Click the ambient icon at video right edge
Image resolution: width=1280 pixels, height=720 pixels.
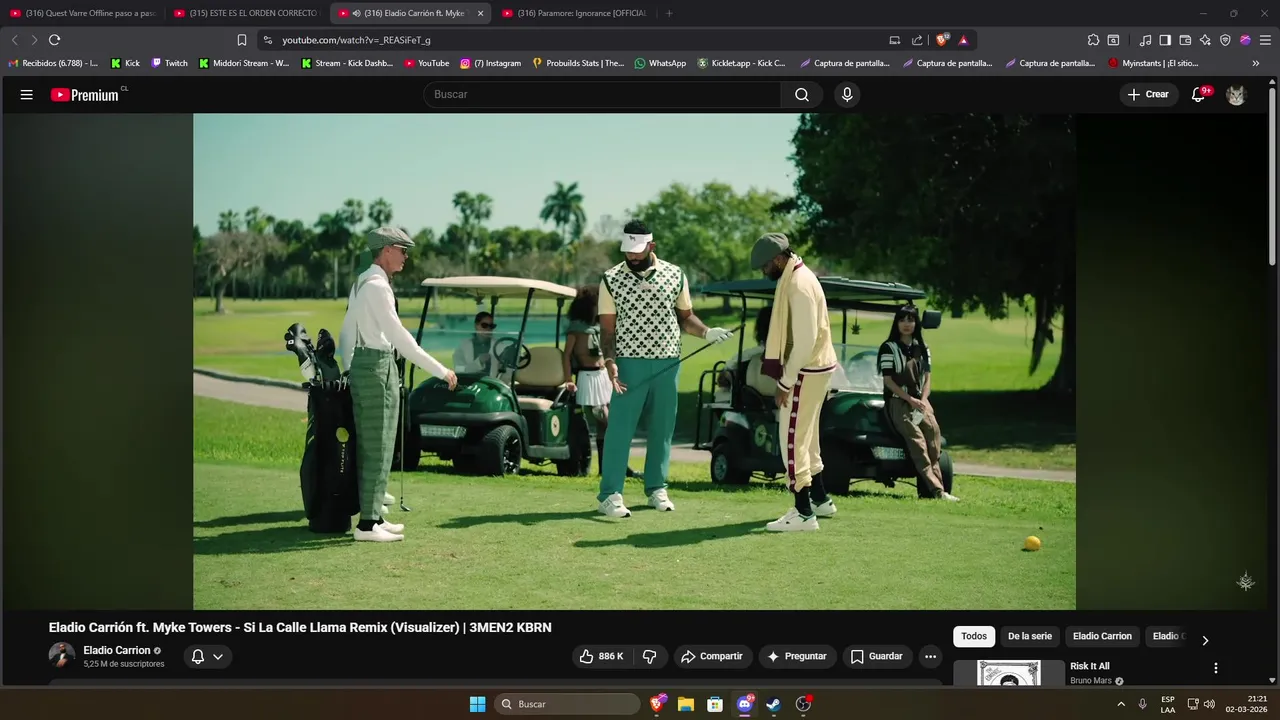pos(1245,581)
